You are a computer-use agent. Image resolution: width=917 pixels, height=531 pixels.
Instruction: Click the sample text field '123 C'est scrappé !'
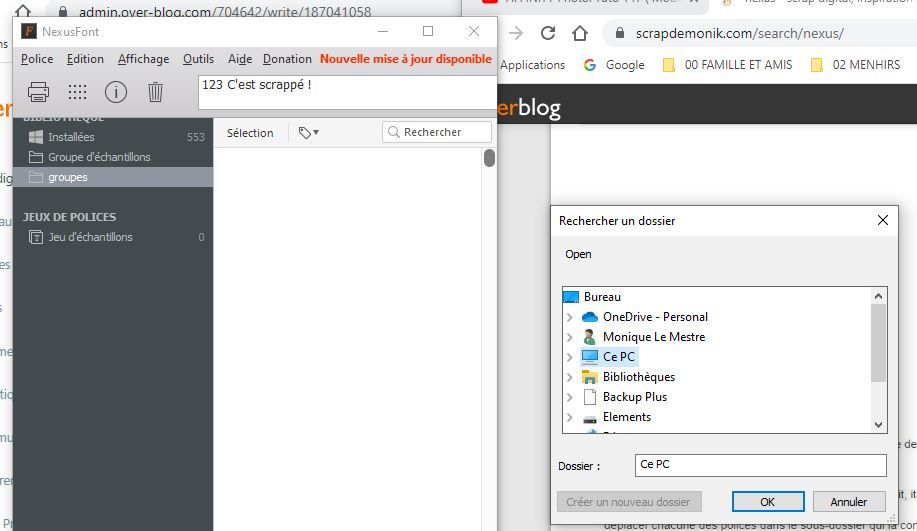point(347,92)
